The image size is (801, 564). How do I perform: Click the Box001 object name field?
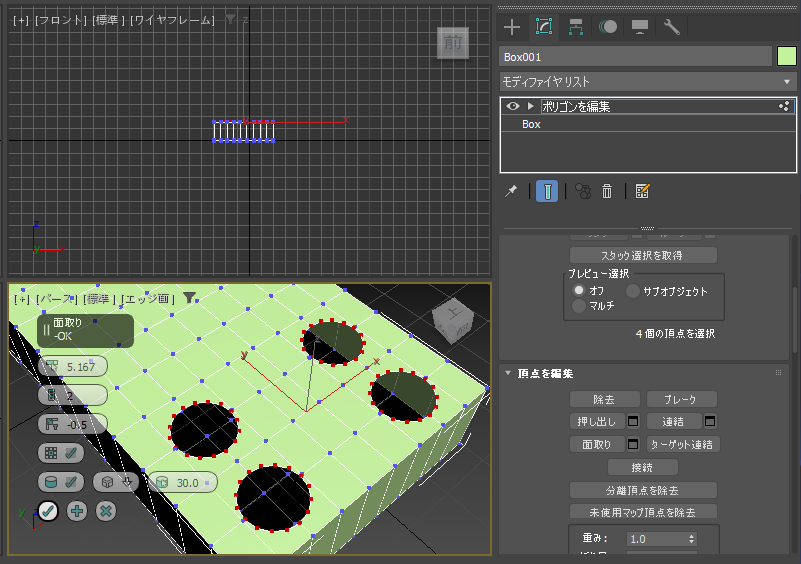tap(635, 57)
